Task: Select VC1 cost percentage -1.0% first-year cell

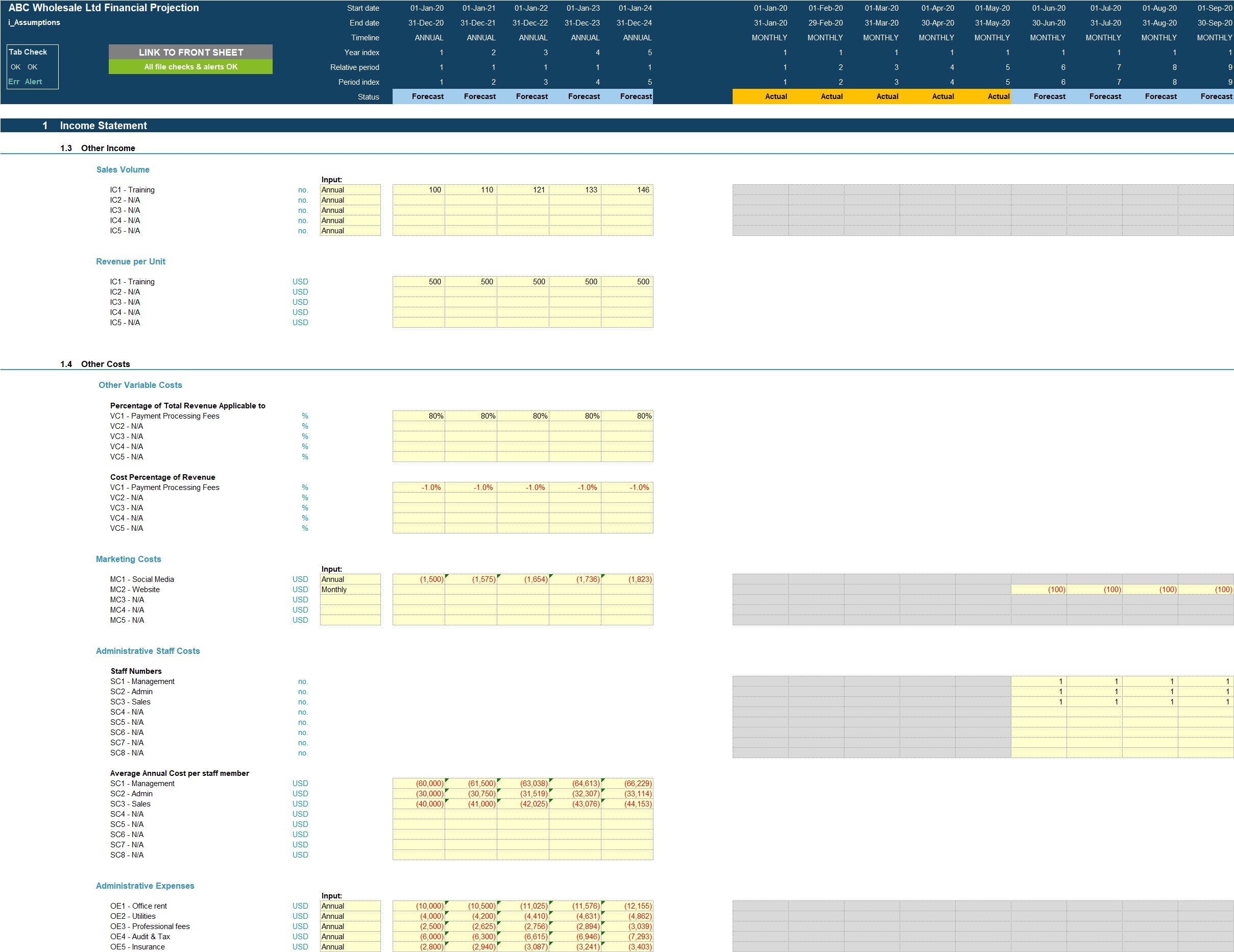Action: [x=419, y=487]
